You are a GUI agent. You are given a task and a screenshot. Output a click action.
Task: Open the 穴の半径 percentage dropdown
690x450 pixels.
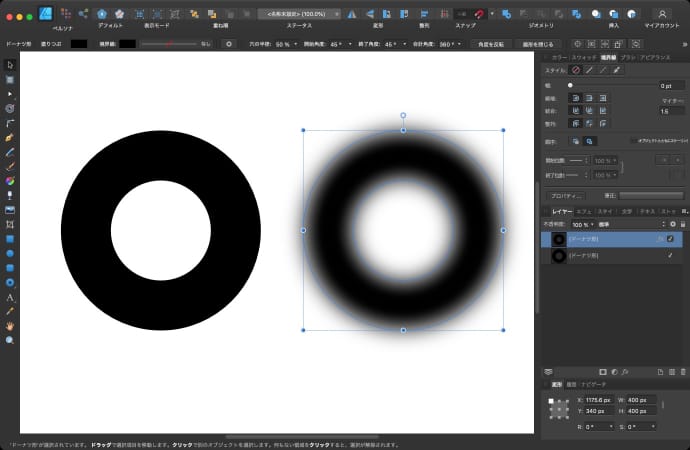point(297,44)
